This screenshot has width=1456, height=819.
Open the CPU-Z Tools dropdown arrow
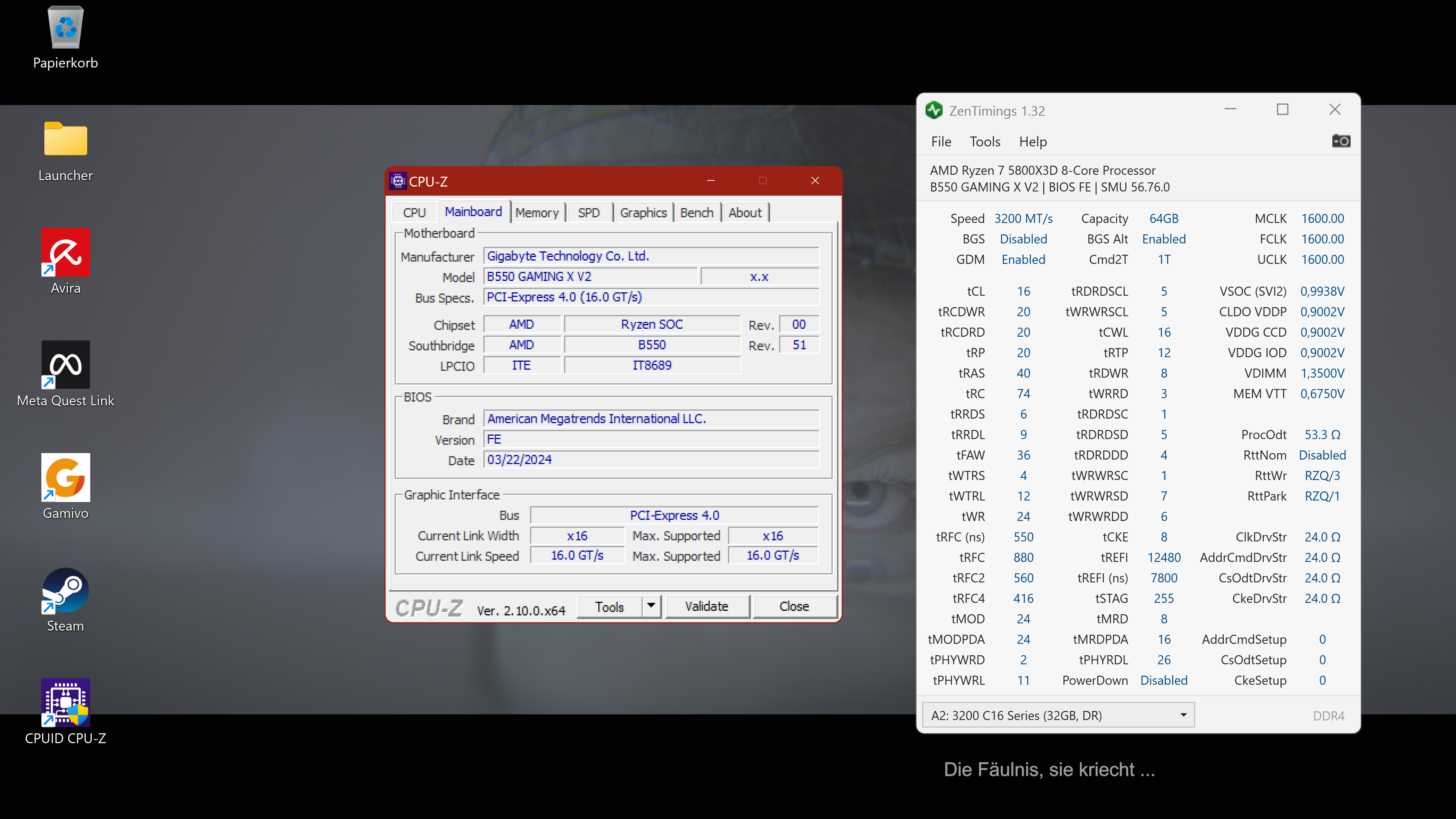pos(651,606)
